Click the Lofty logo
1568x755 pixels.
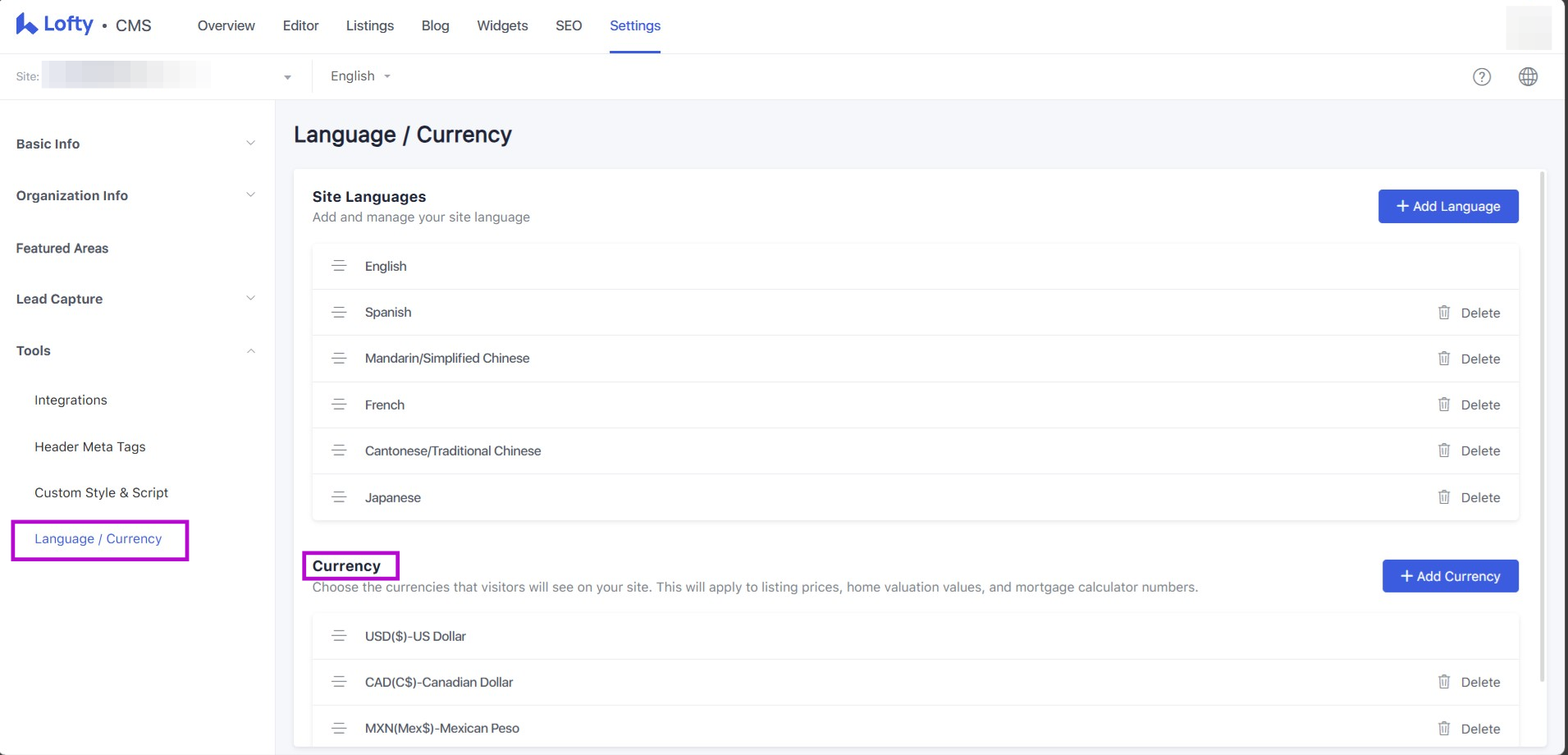point(55,25)
